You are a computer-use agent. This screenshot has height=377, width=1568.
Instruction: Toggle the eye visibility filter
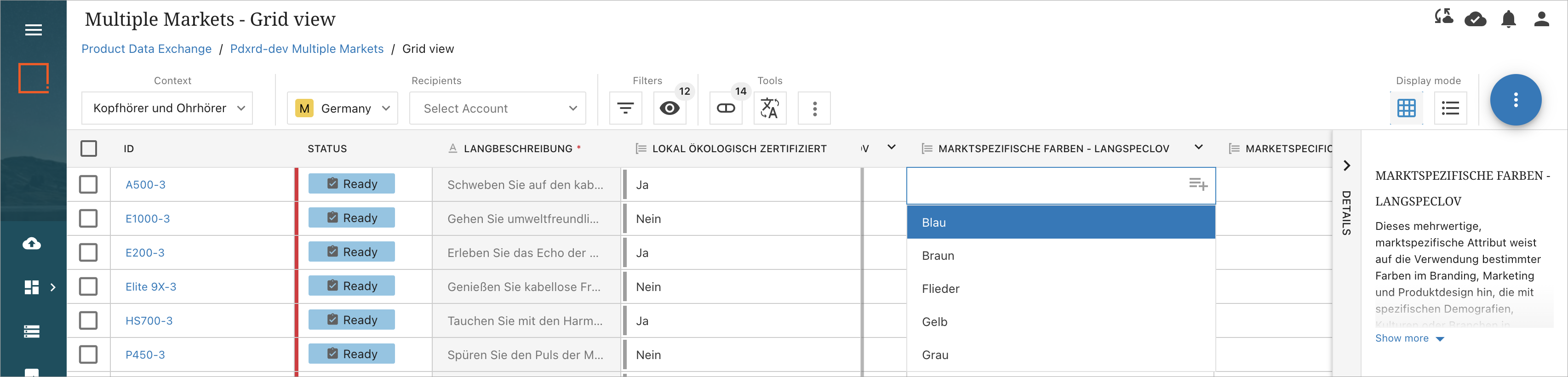point(670,109)
